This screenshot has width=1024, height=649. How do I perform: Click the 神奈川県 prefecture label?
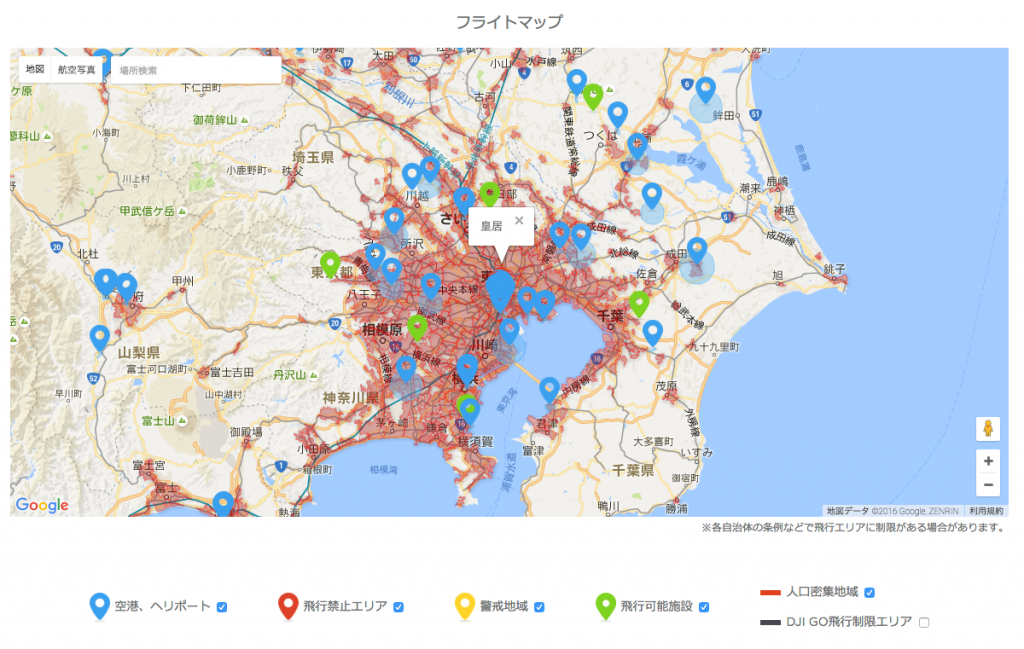(351, 398)
